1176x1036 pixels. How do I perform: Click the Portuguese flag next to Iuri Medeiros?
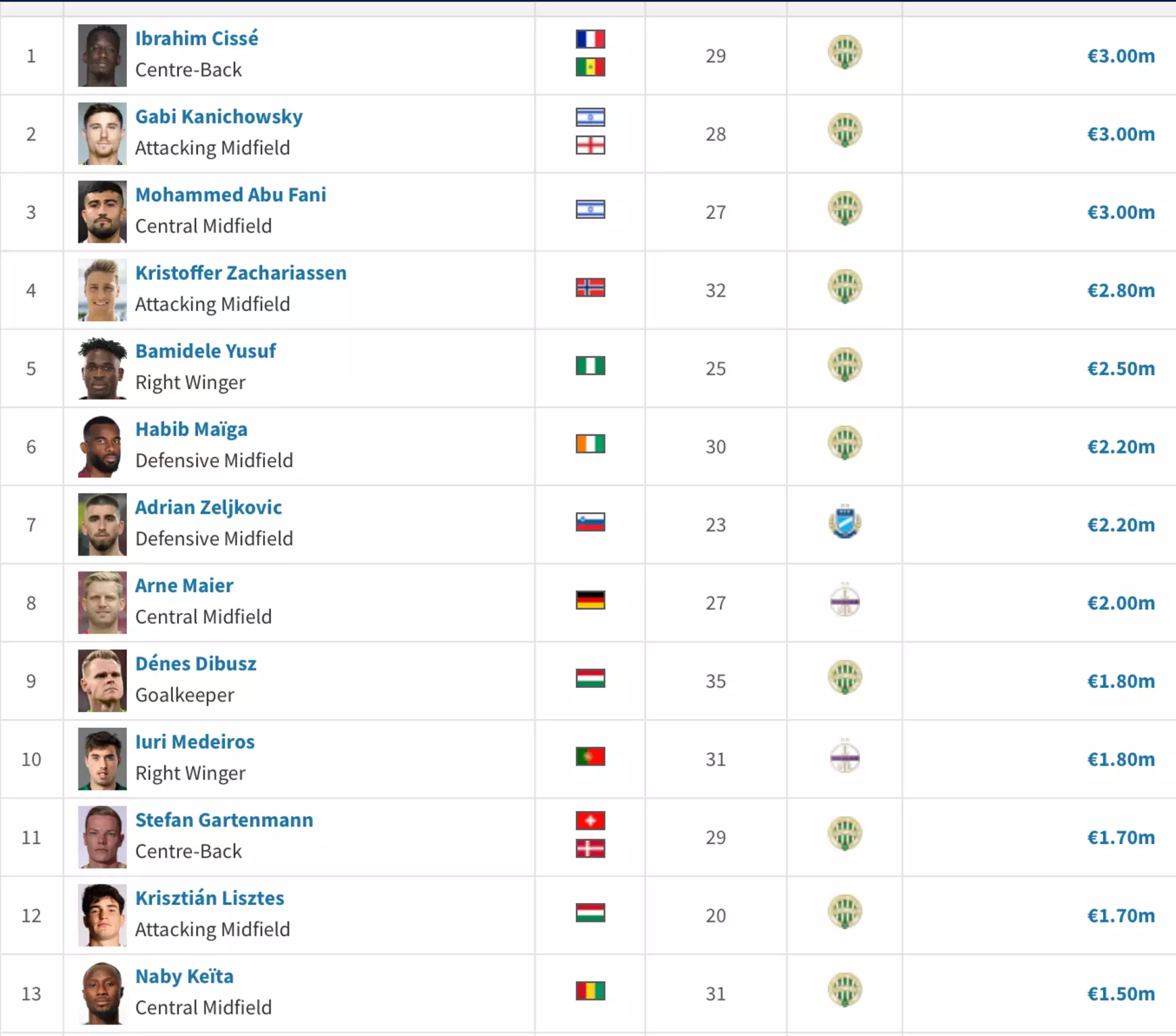pos(590,757)
